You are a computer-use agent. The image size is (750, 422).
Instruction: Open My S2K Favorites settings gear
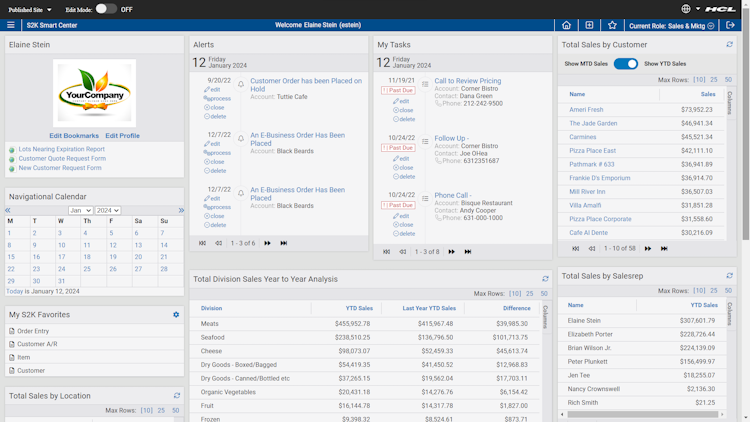(176, 315)
